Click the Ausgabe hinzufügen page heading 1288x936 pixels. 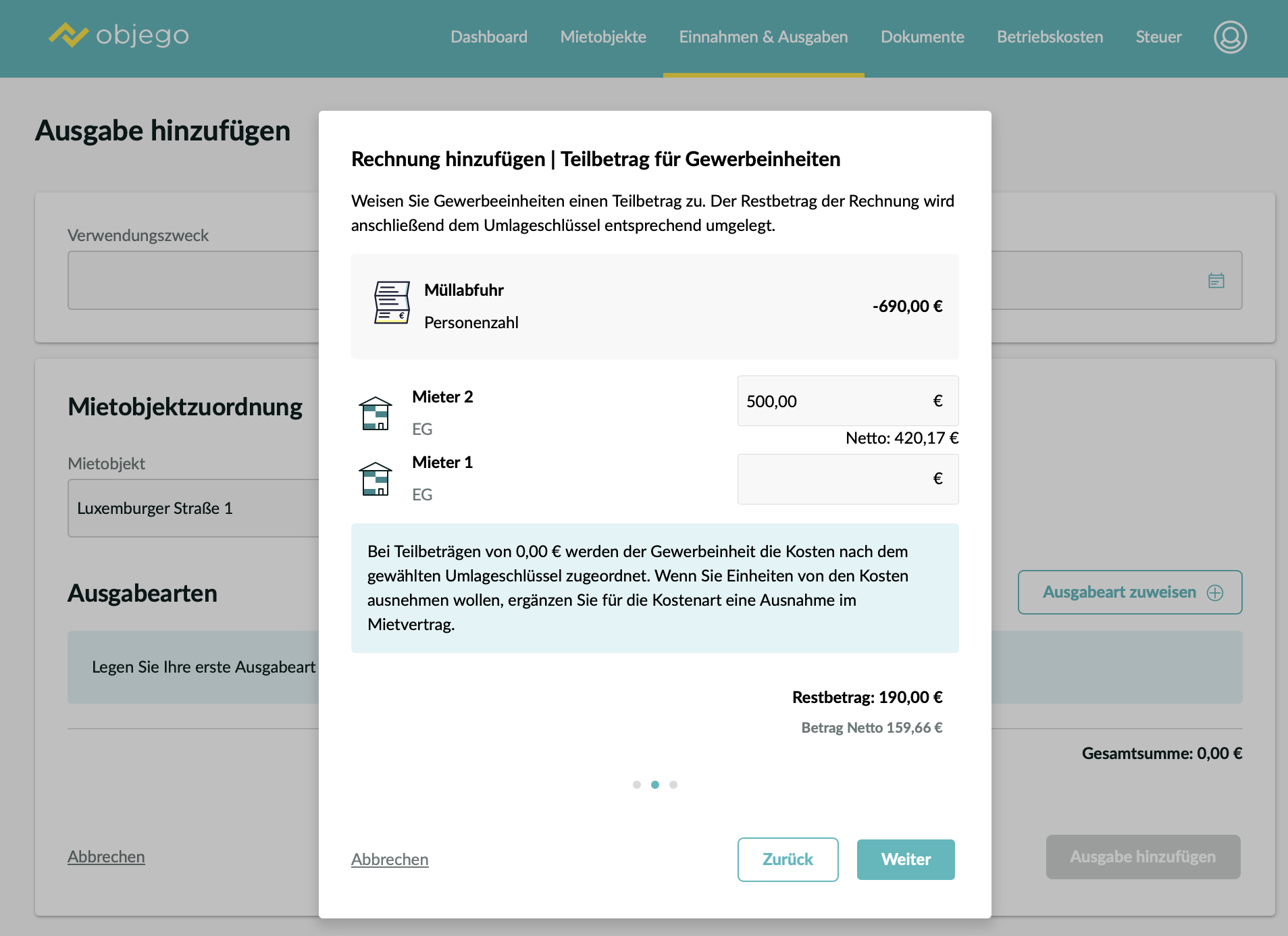(163, 131)
